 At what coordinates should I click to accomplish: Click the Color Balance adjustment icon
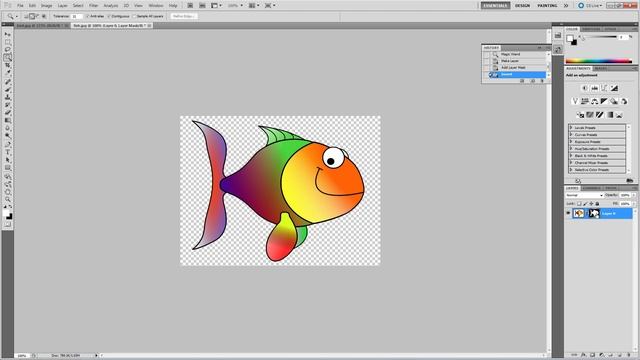(x=594, y=101)
